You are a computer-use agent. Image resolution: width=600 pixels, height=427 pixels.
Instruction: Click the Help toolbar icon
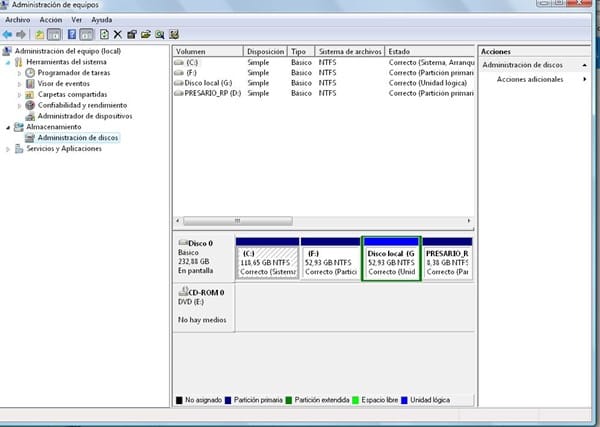(71, 34)
